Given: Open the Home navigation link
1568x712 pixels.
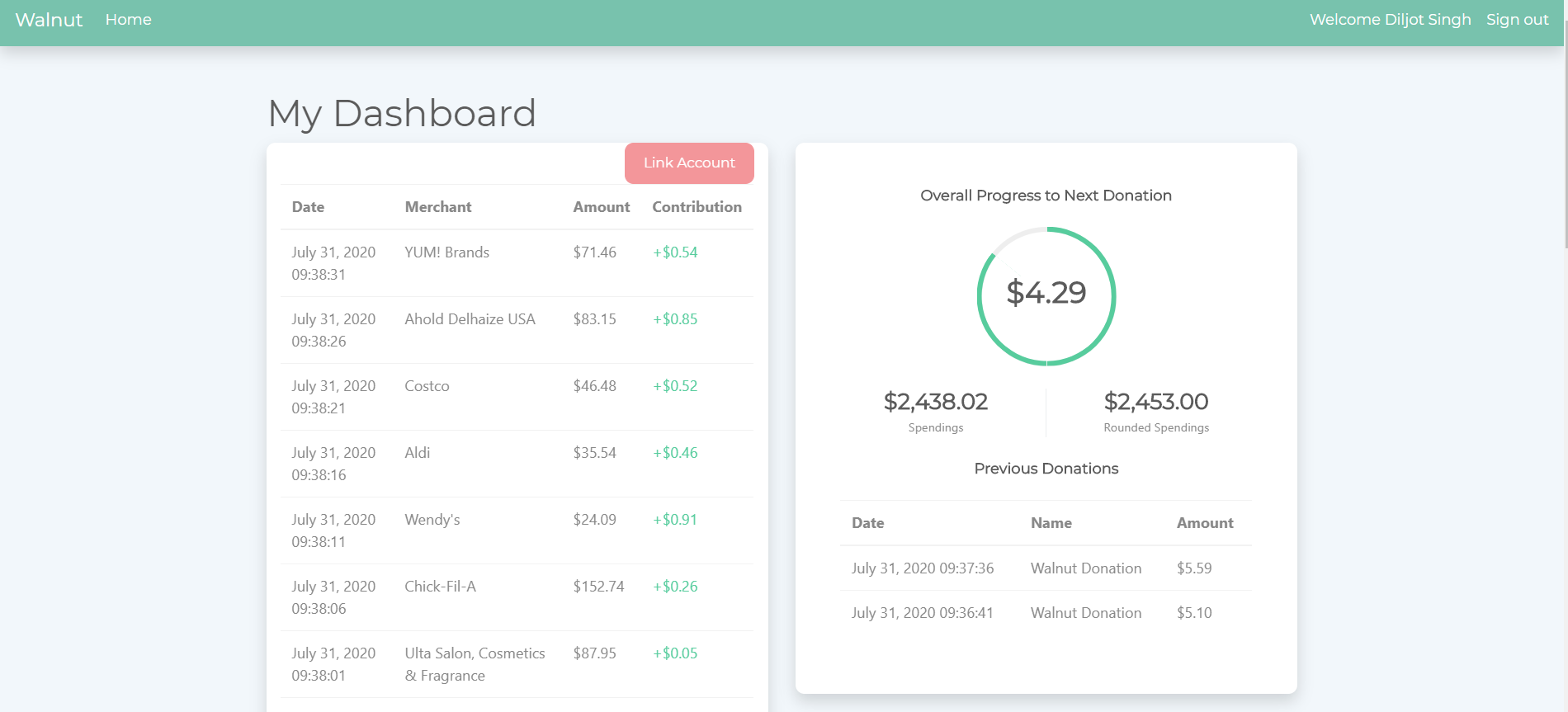Looking at the screenshot, I should point(128,20).
